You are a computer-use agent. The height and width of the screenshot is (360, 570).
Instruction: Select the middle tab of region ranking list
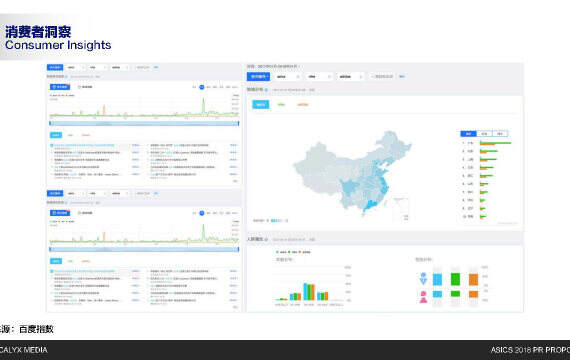coord(484,133)
